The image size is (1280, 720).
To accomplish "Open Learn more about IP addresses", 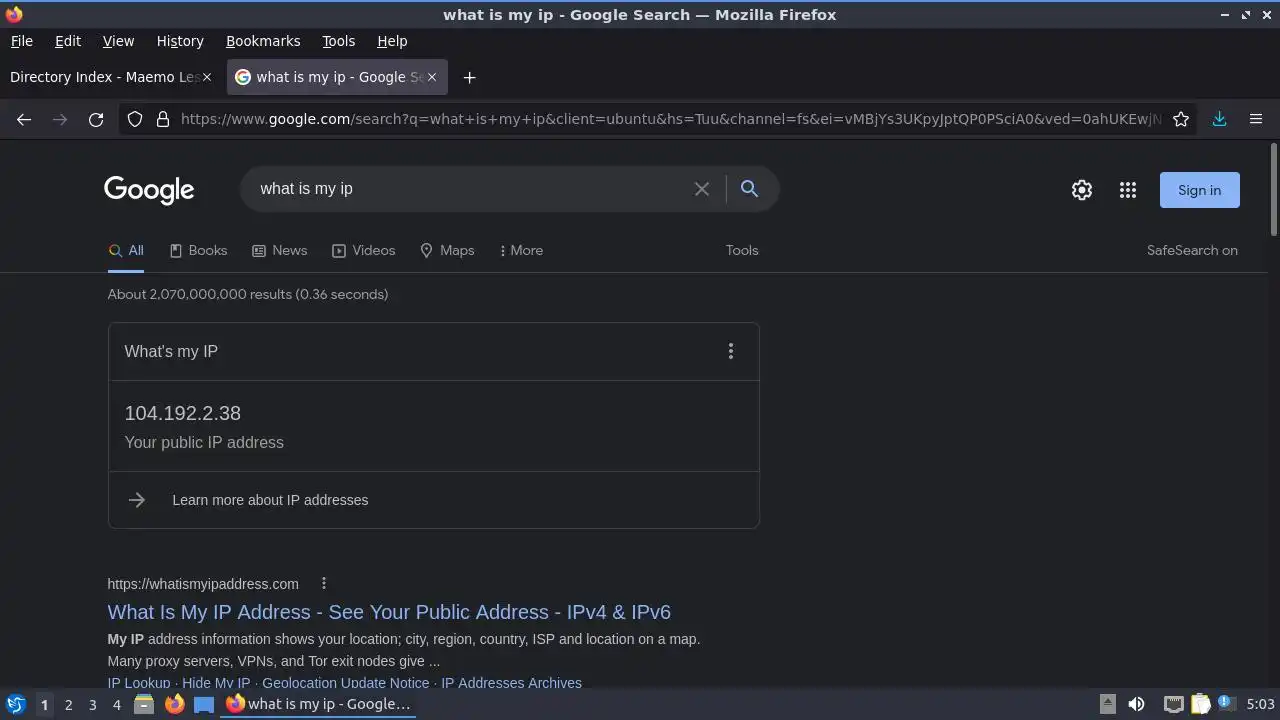I will coord(270,500).
